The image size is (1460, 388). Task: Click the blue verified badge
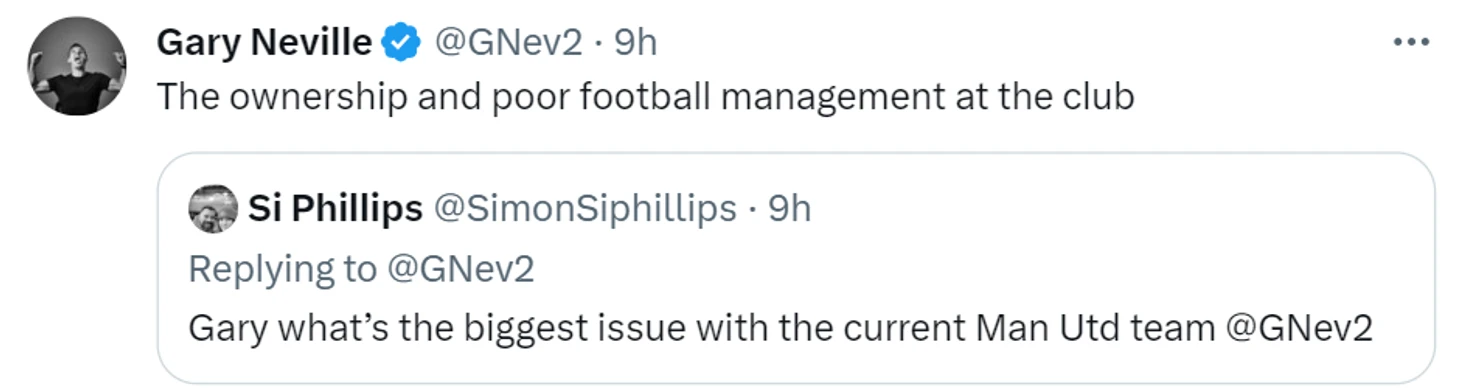pyautogui.click(x=402, y=43)
